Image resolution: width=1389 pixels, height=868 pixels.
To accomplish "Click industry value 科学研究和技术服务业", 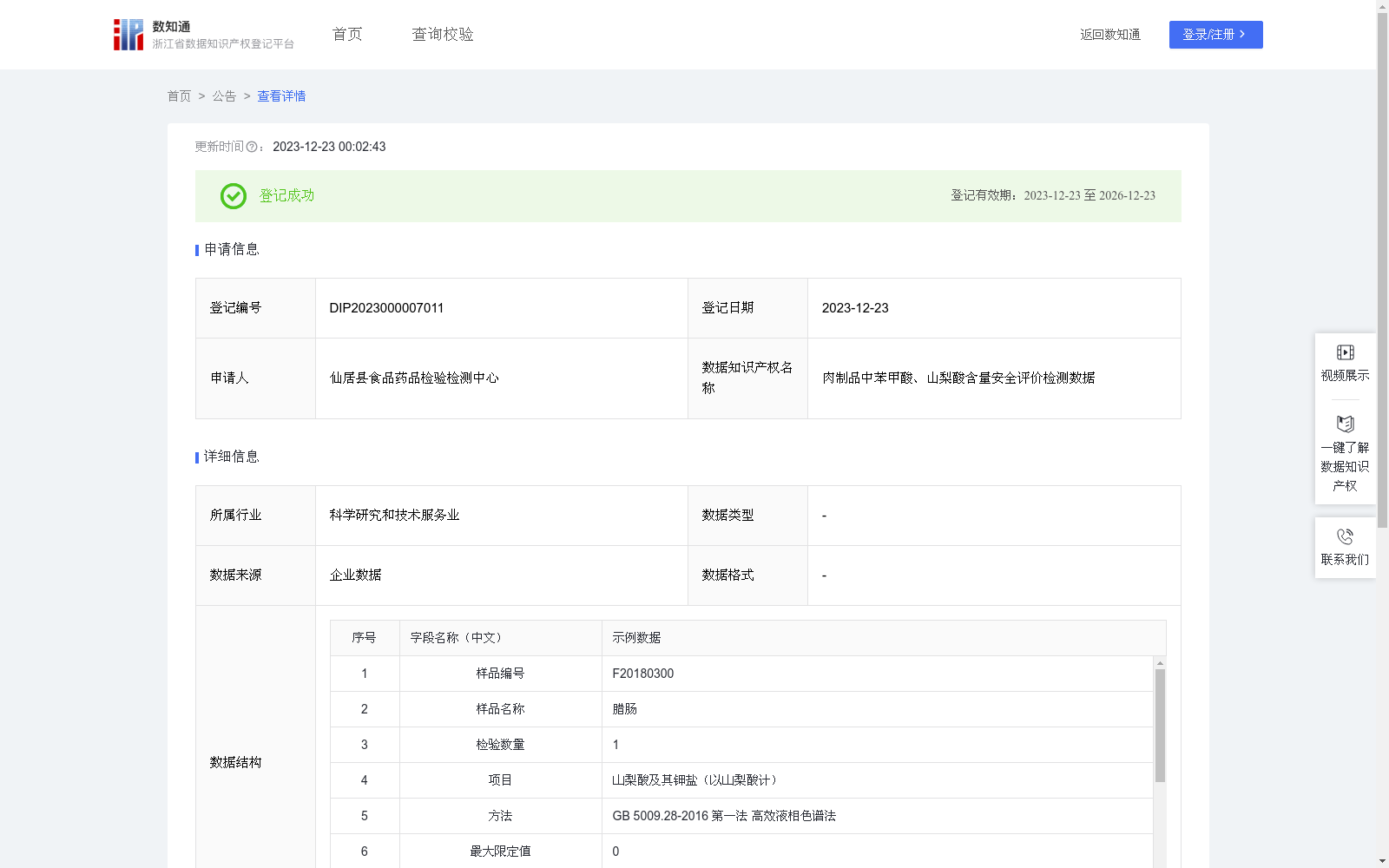I will pos(394,516).
